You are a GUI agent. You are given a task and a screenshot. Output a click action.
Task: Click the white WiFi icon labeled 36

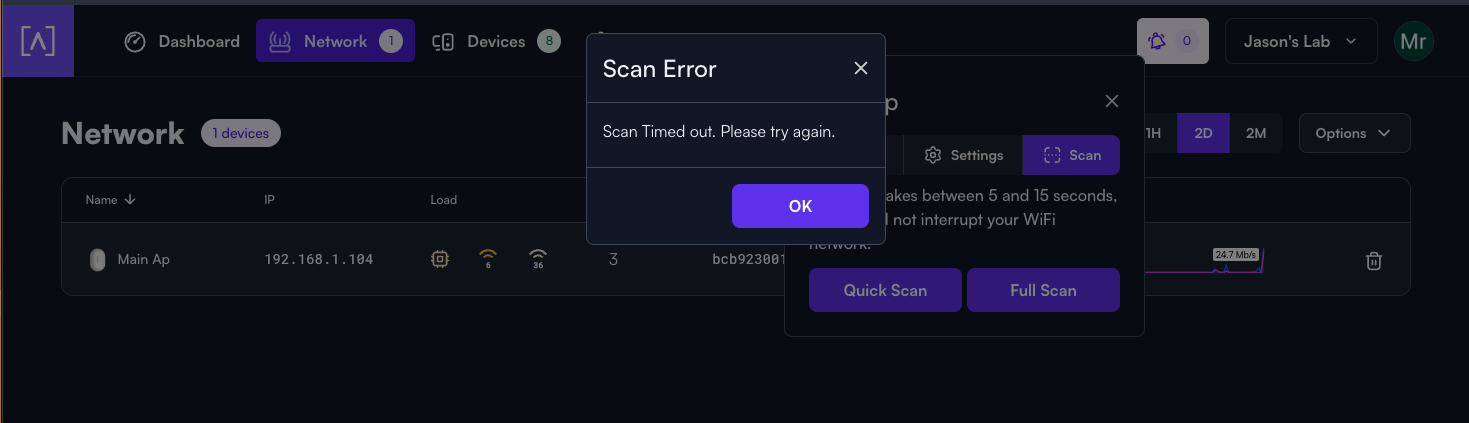pos(538,259)
